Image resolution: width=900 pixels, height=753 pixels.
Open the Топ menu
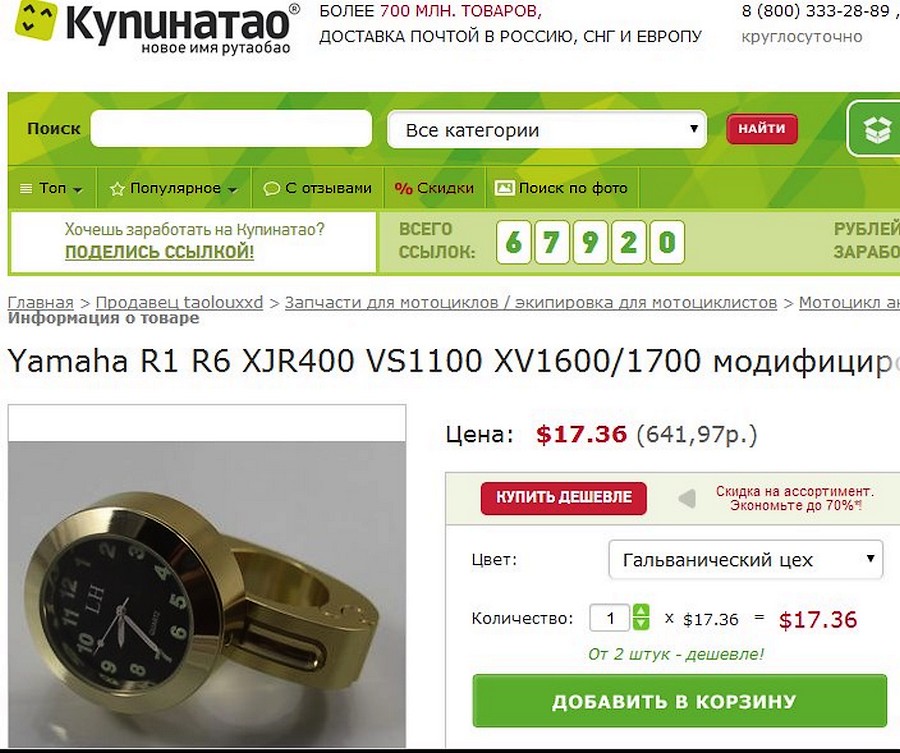52,188
